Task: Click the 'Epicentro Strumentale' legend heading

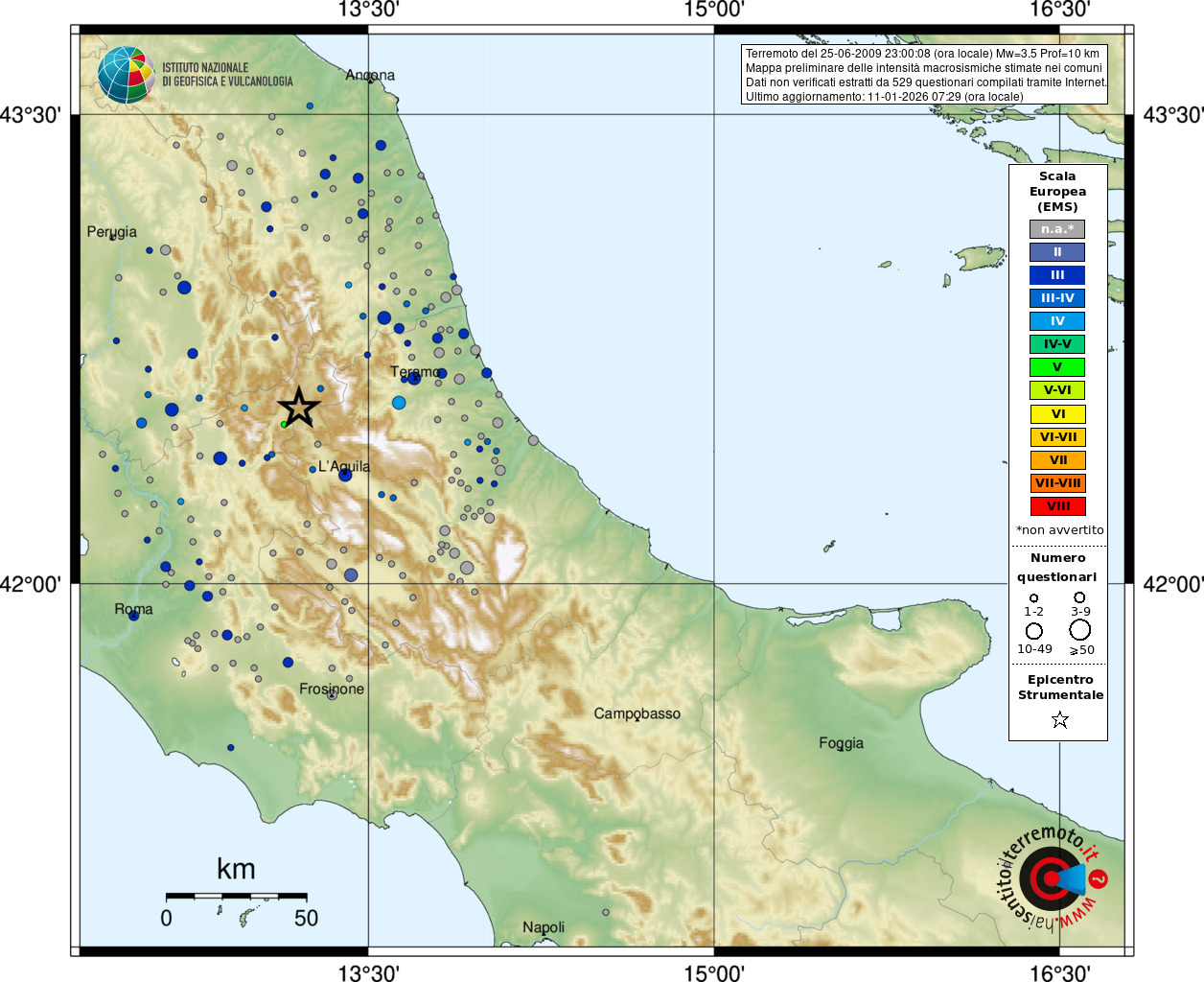Action: coord(1060,687)
